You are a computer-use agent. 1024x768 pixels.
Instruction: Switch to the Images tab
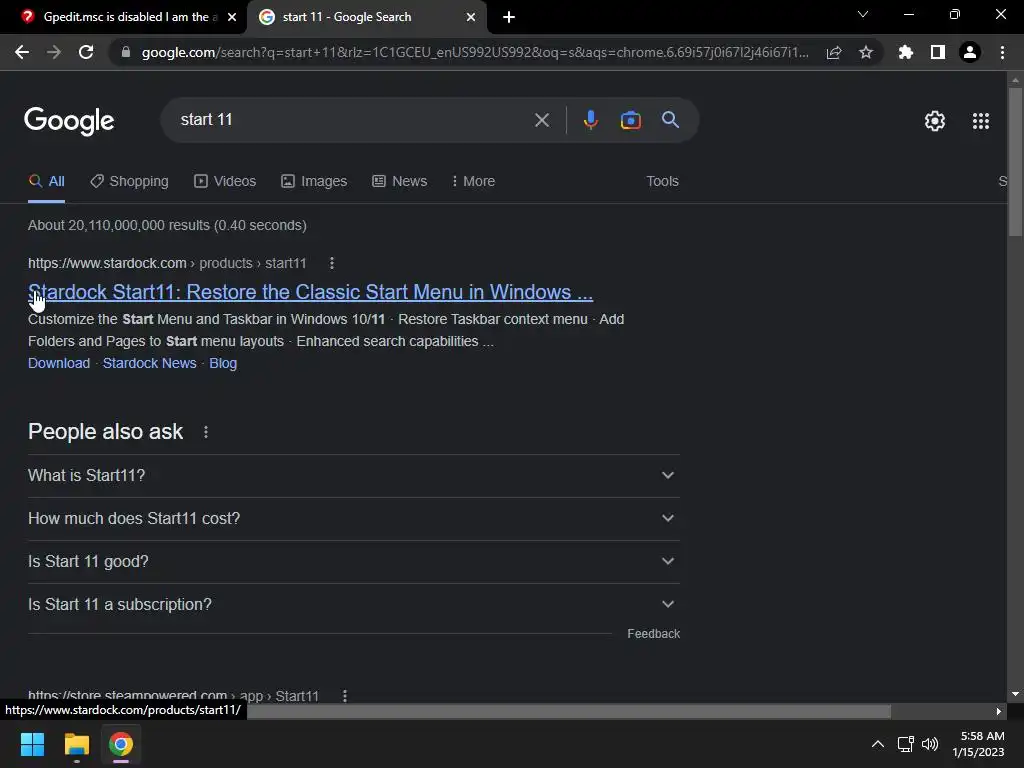[x=314, y=181]
